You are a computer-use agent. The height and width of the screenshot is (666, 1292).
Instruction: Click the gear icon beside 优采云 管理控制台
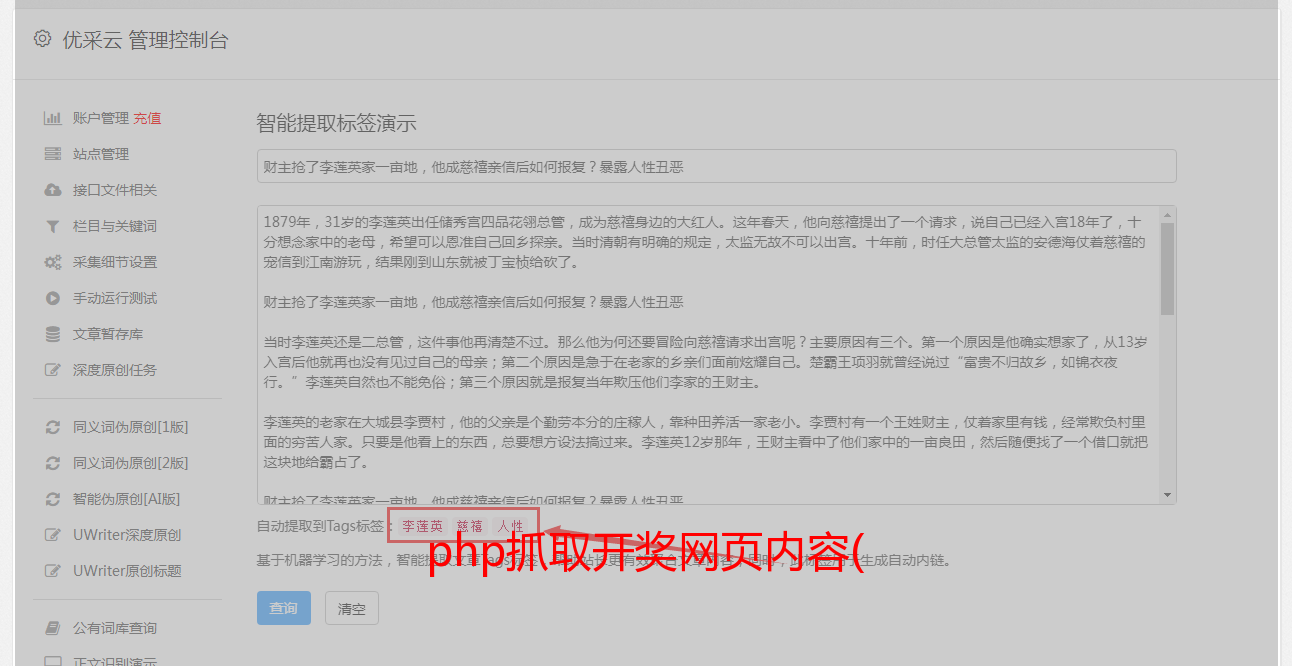[x=42, y=39]
